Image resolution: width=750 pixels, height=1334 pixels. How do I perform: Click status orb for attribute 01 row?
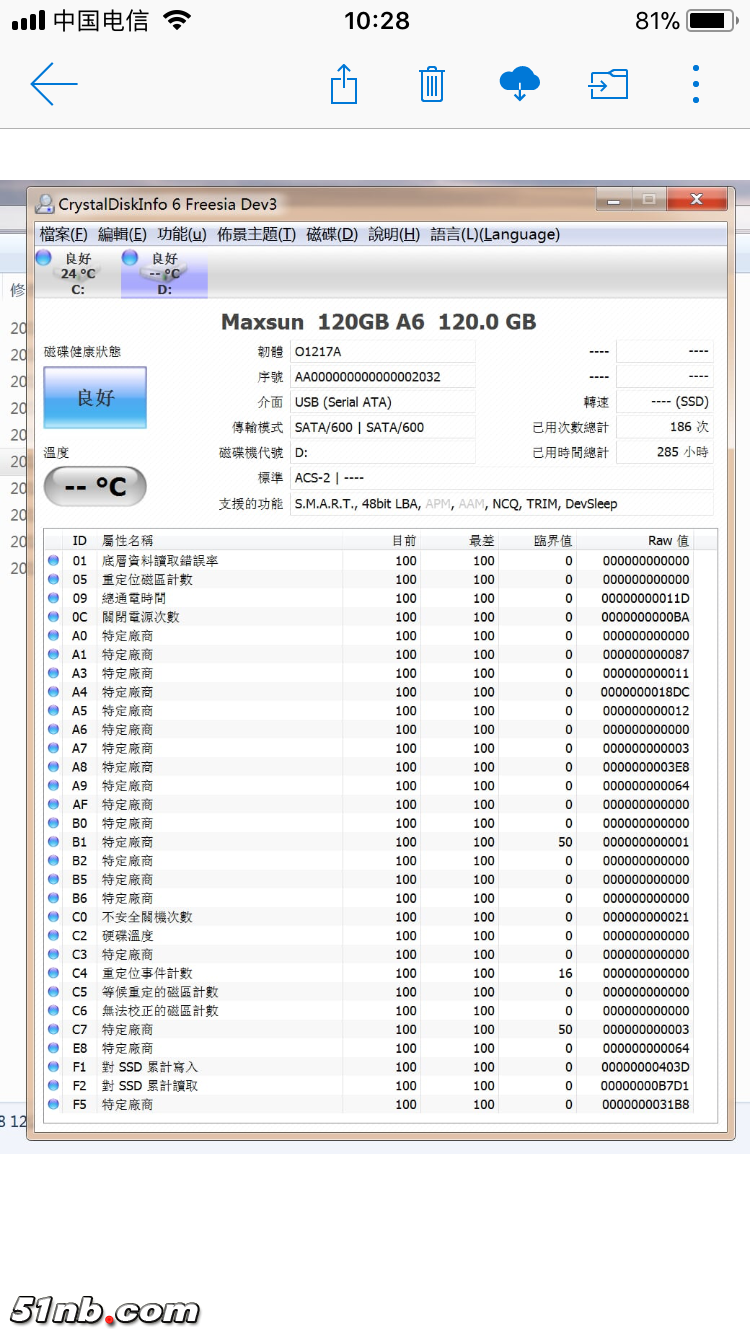(x=53, y=561)
